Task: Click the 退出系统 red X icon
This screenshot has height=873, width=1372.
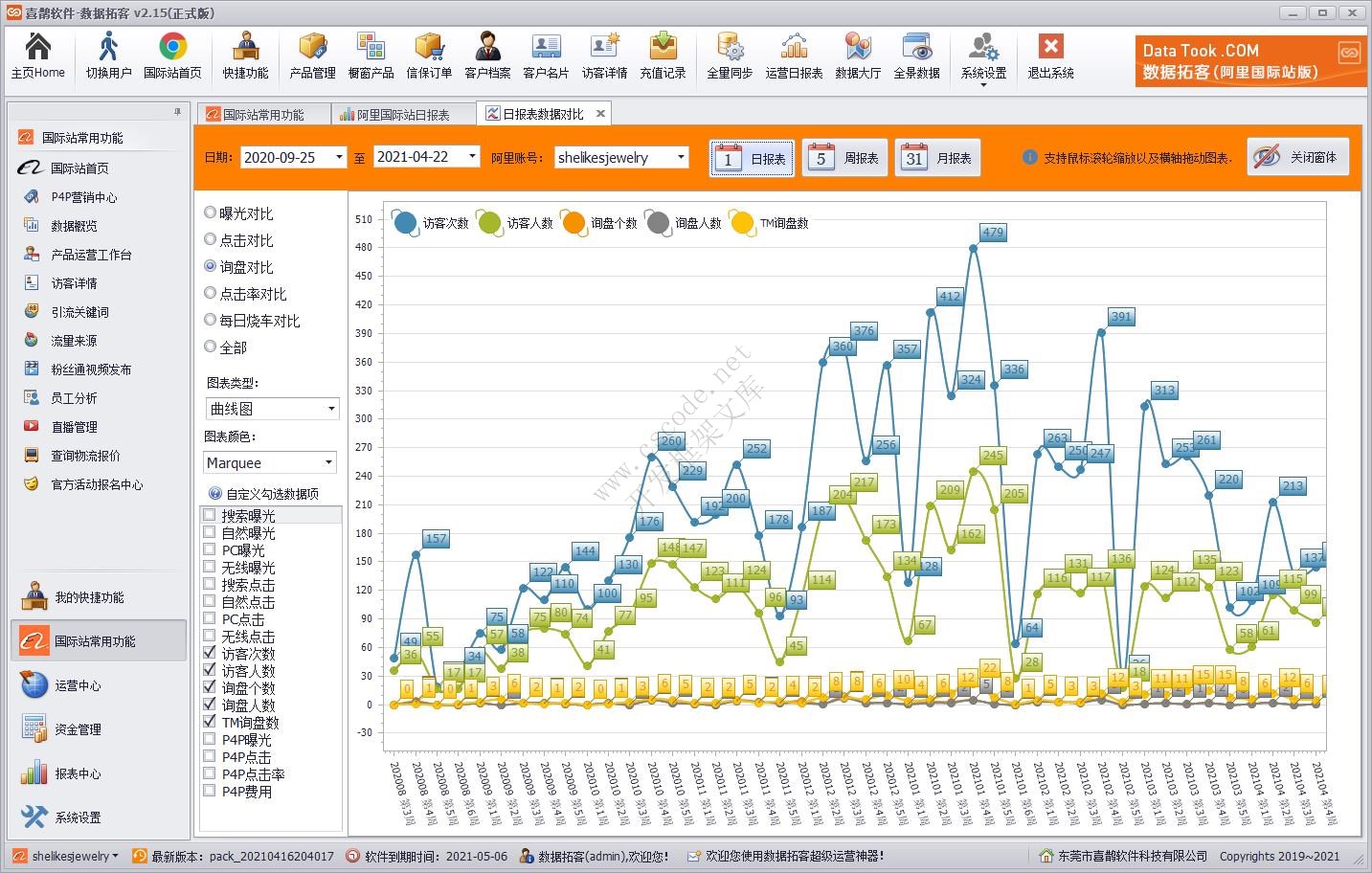Action: pos(1050,55)
